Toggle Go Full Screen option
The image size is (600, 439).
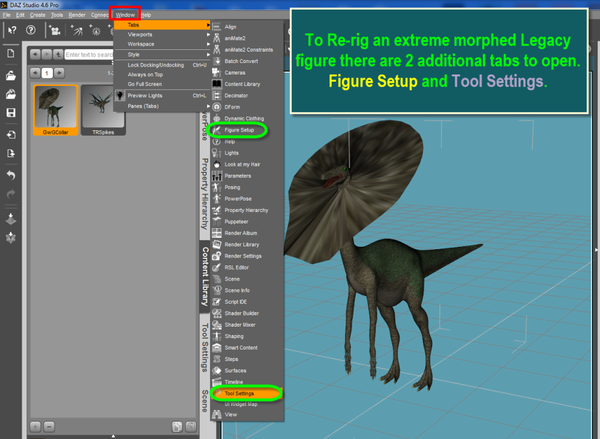(x=162, y=84)
